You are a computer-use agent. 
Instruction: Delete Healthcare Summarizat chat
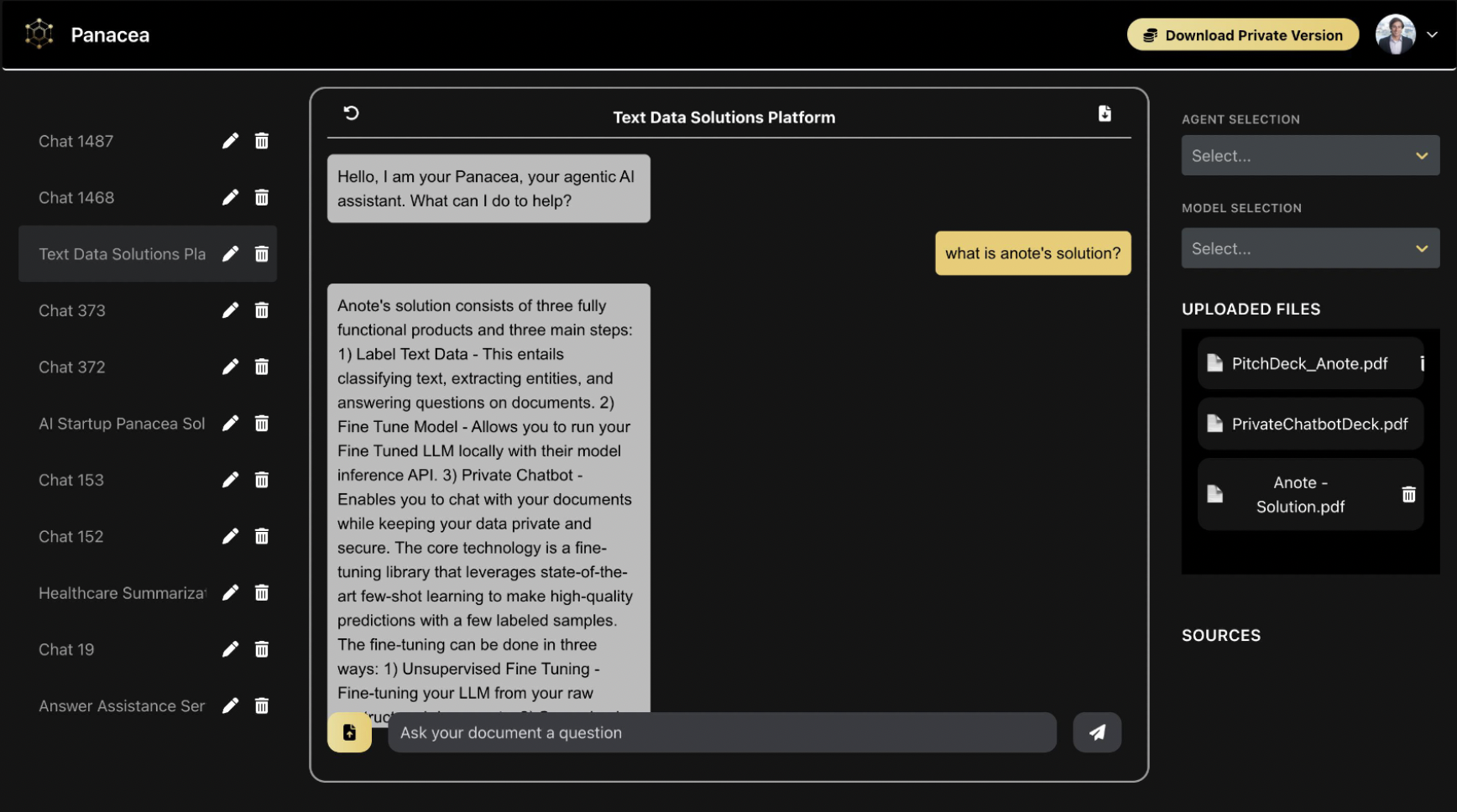tap(262, 592)
